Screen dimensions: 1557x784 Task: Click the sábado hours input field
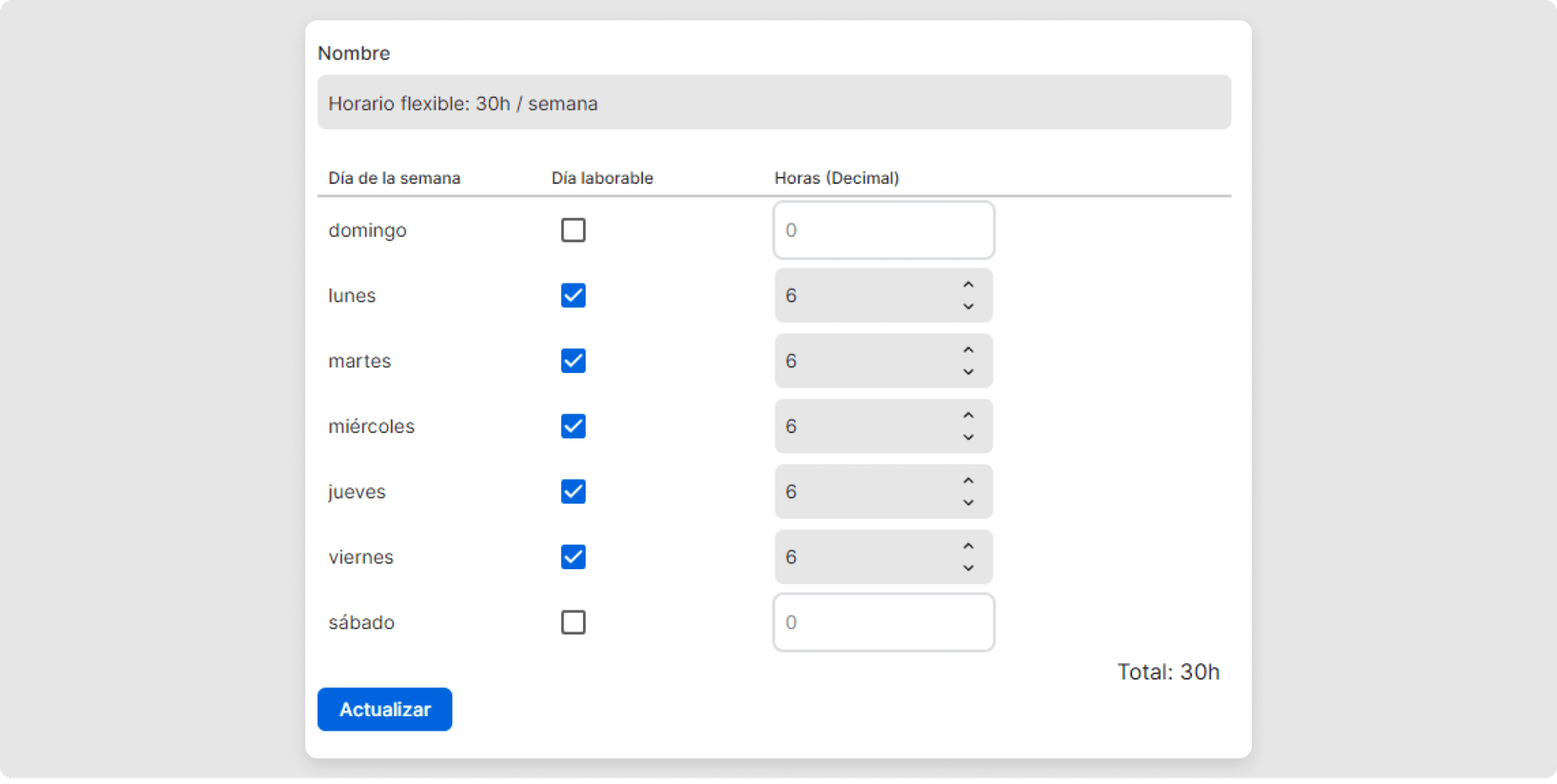[883, 623]
